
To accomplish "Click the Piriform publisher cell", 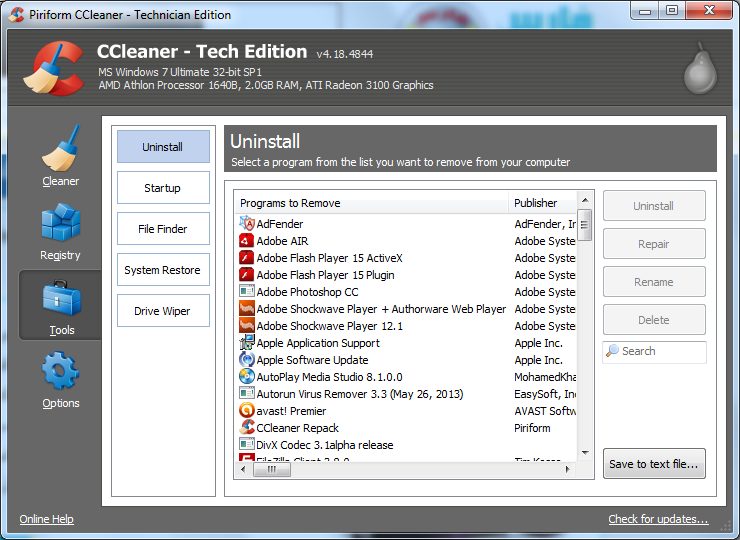I will 532,428.
